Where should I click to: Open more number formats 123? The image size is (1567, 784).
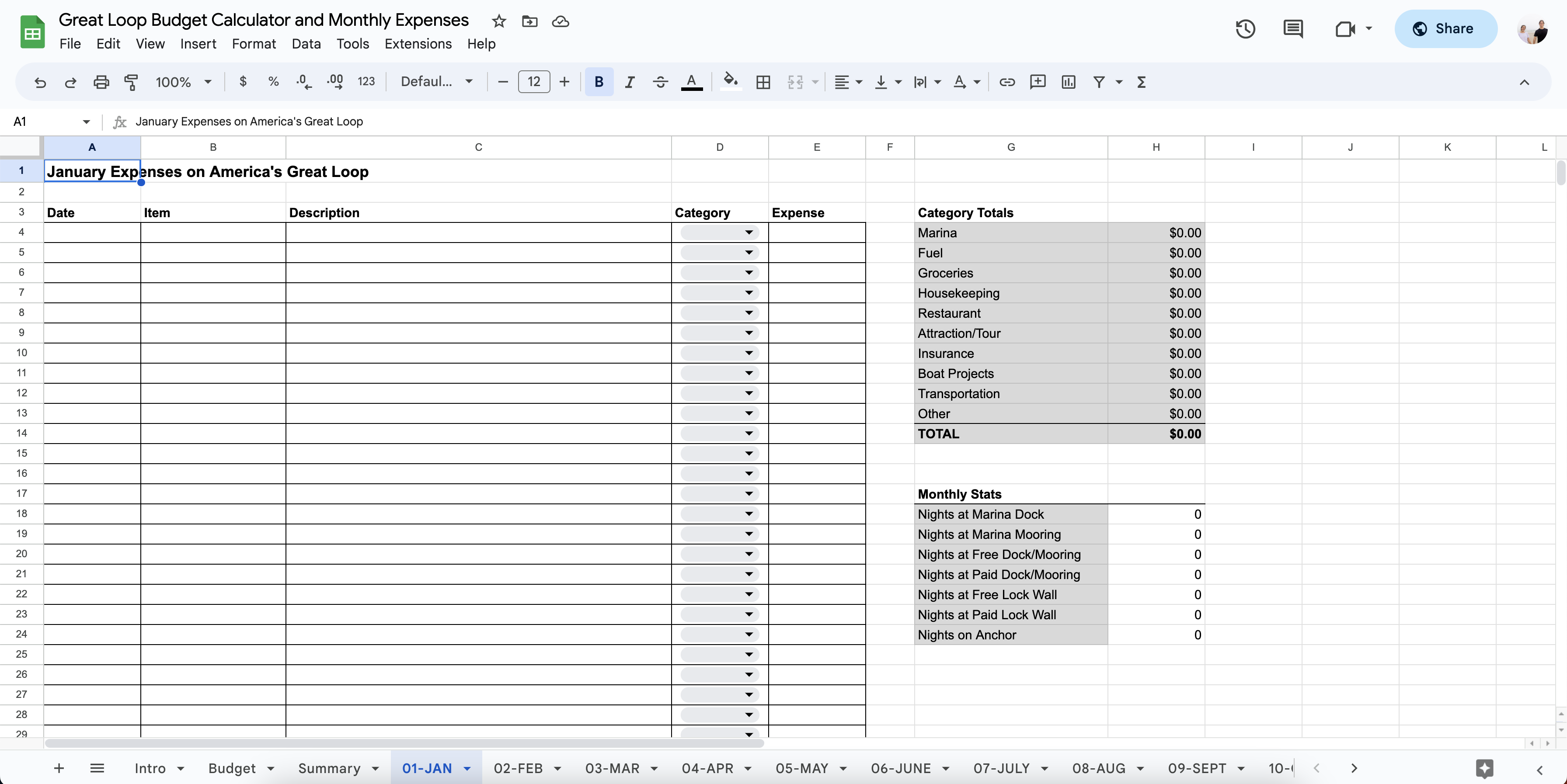point(366,81)
